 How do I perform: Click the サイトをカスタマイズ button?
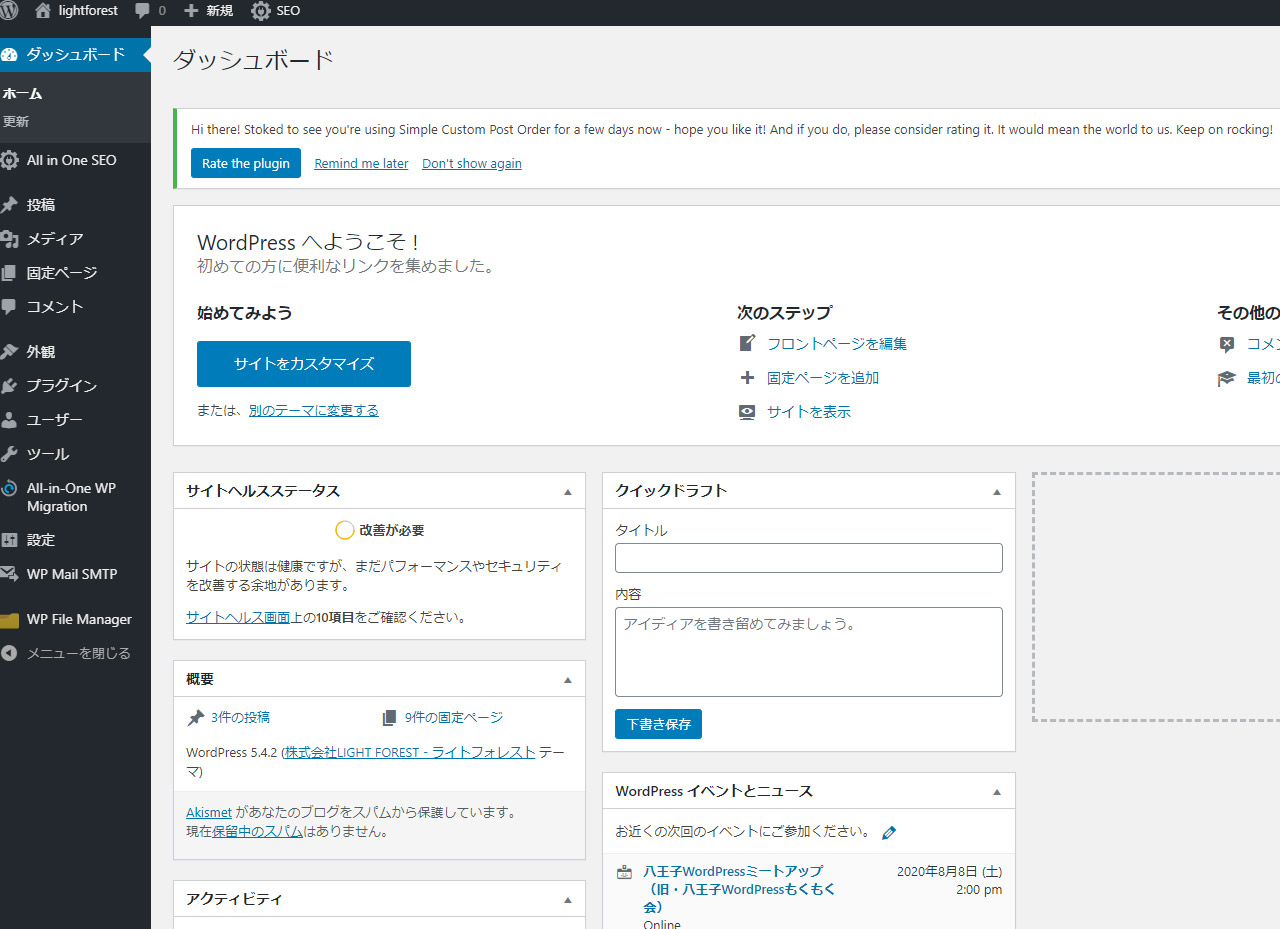click(x=304, y=364)
